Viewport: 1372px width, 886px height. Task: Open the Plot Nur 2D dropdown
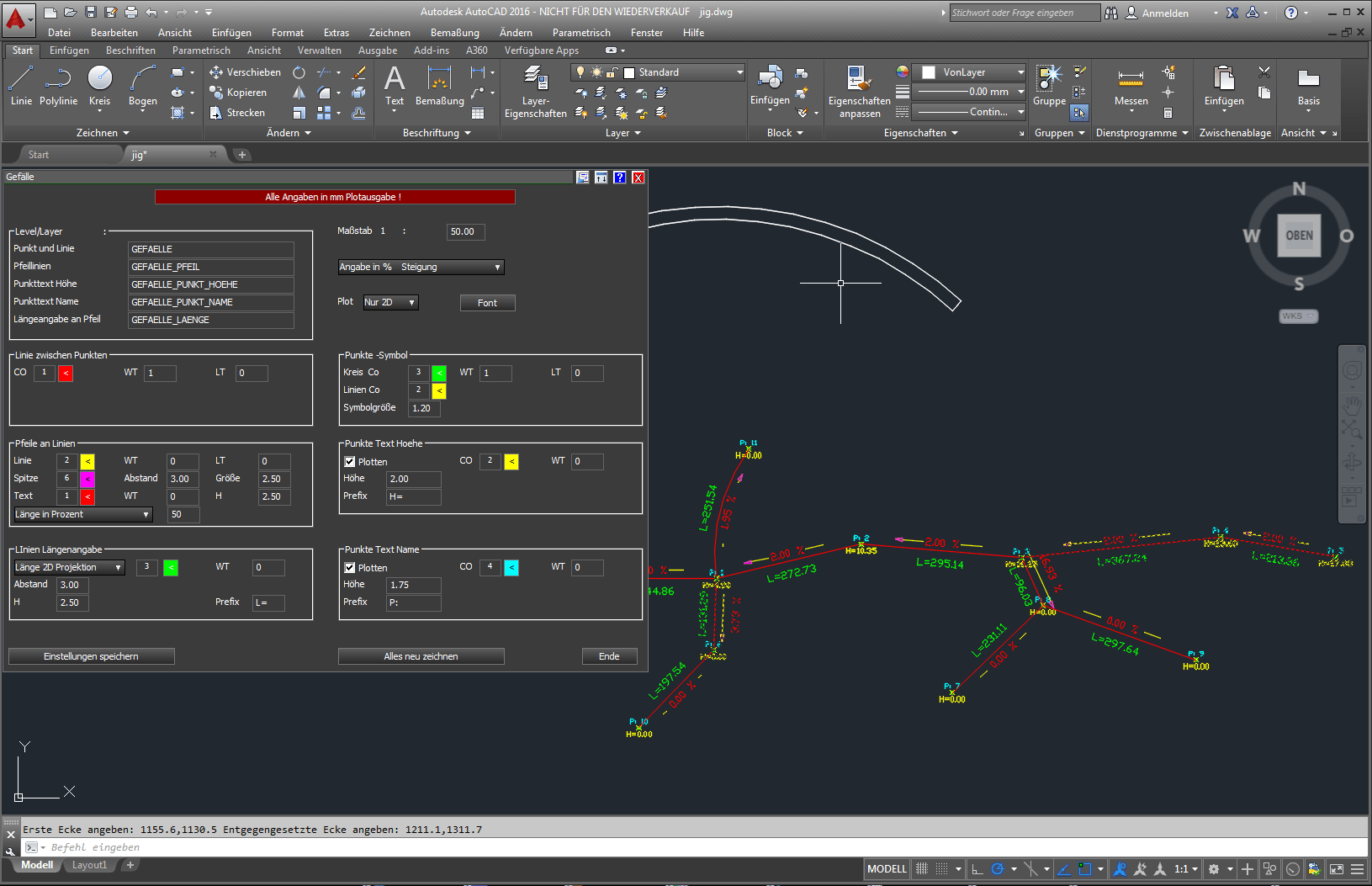[x=390, y=303]
